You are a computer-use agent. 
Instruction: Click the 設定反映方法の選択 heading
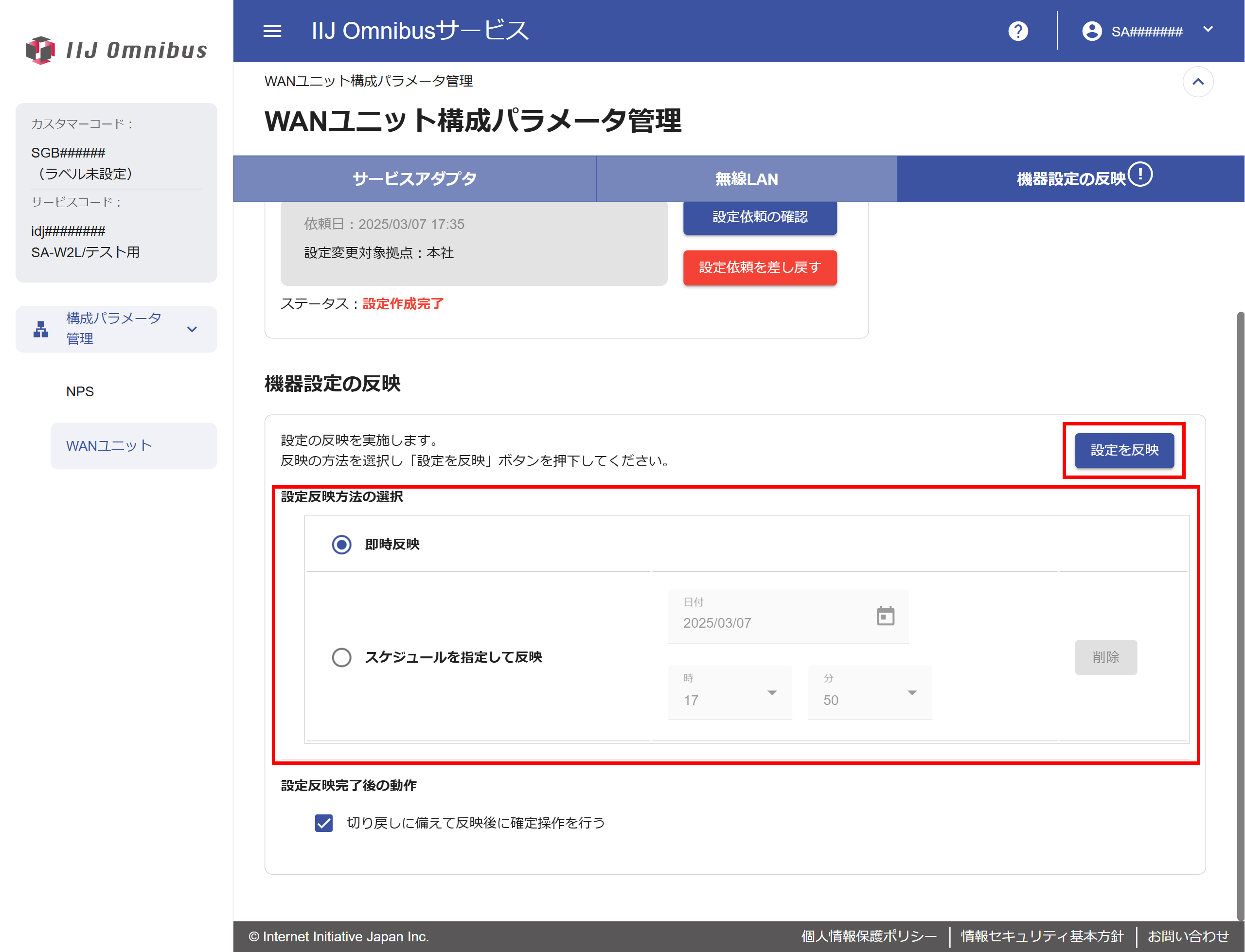[x=342, y=497]
